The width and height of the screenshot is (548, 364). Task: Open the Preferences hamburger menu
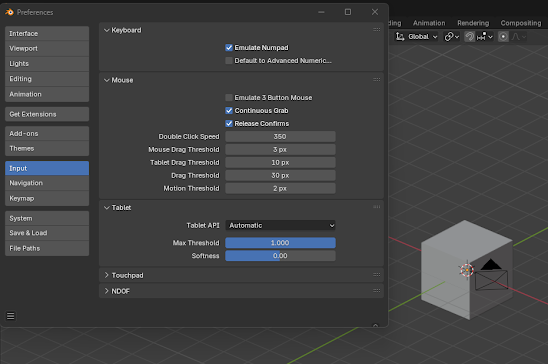point(10,316)
